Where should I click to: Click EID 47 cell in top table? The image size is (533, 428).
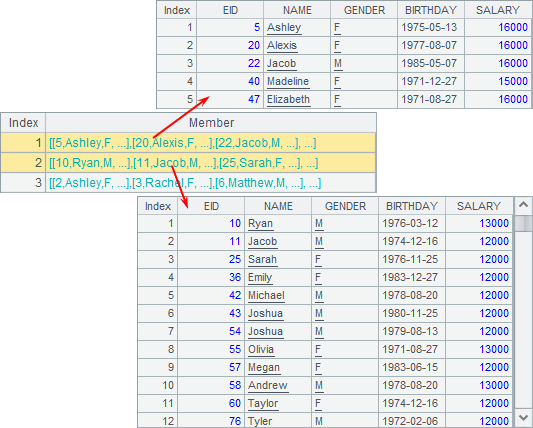(x=230, y=99)
